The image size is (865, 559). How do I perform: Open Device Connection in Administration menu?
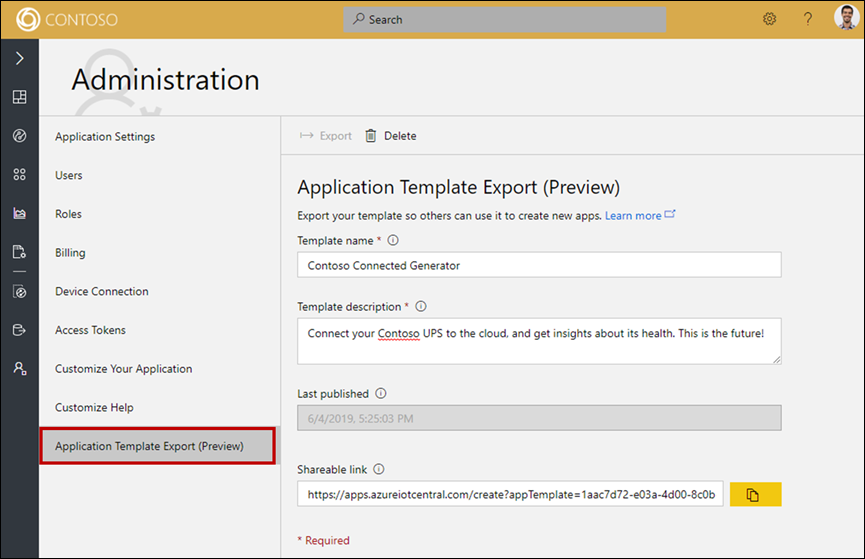(x=102, y=291)
